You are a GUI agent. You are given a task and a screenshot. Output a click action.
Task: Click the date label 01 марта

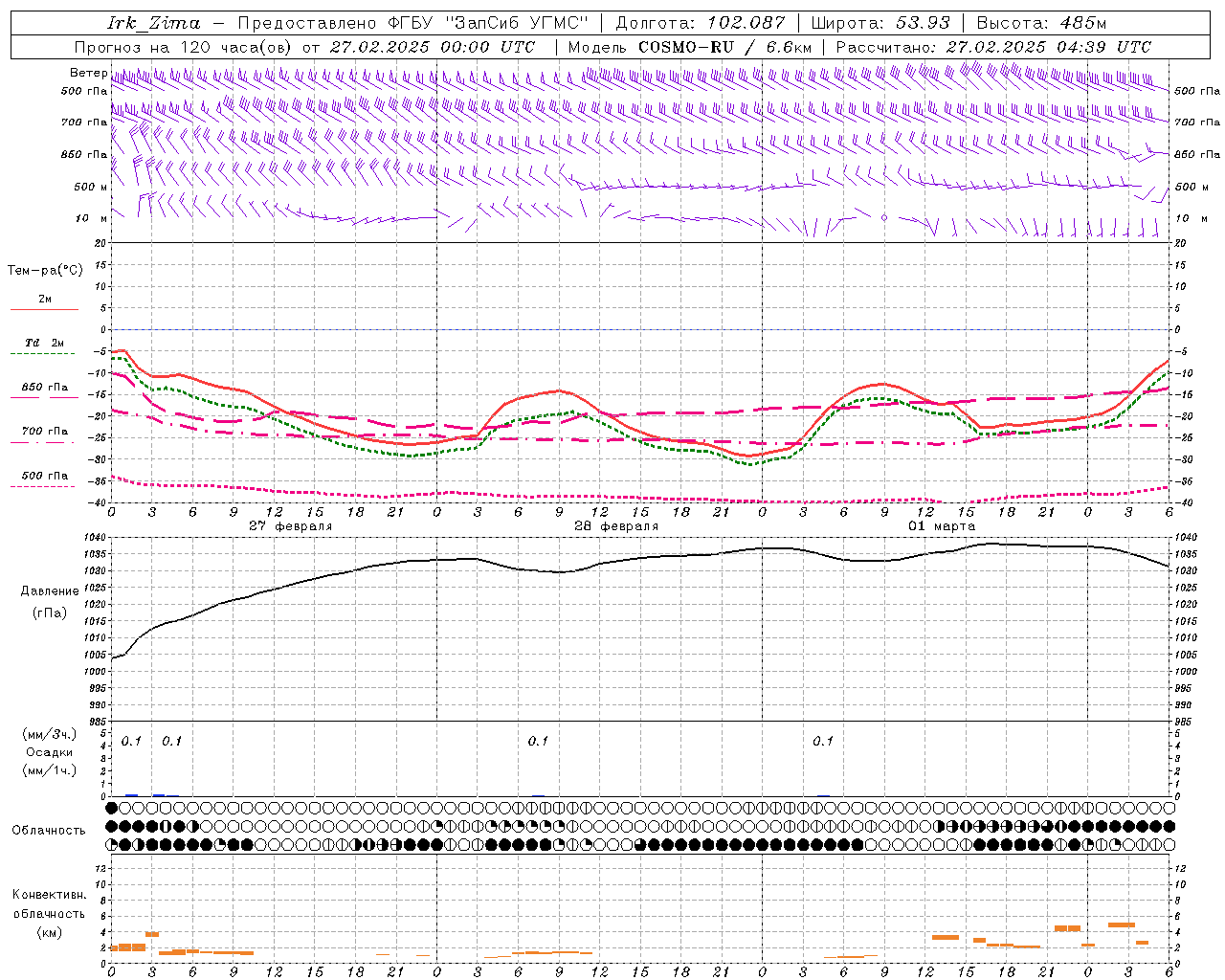click(x=942, y=526)
